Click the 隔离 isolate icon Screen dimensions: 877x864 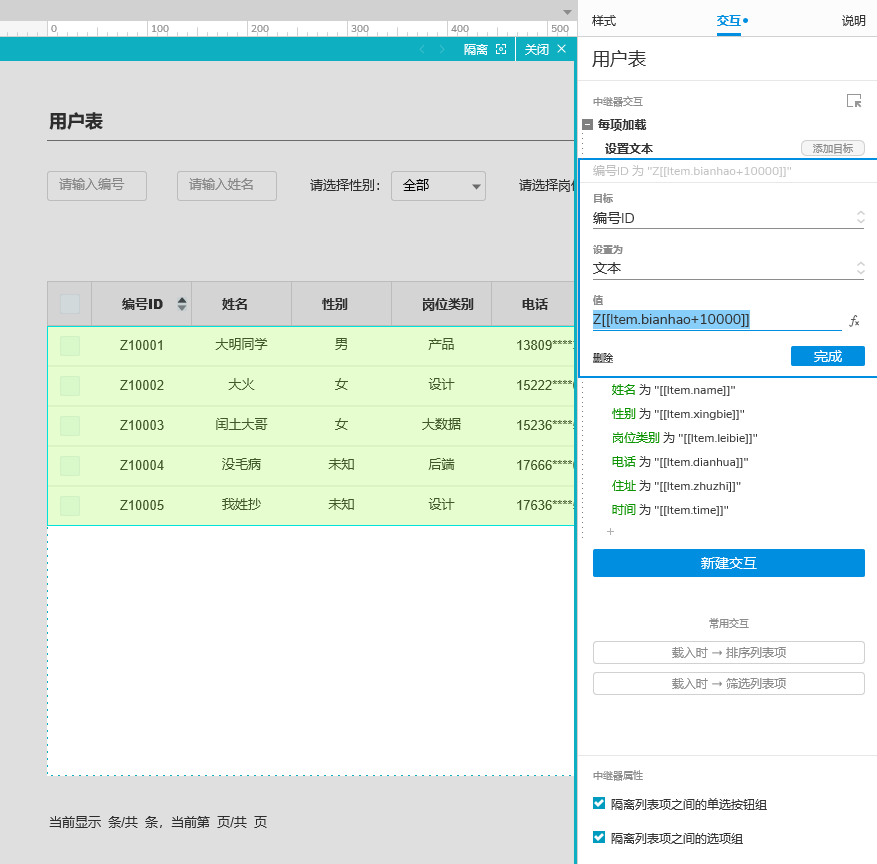501,49
